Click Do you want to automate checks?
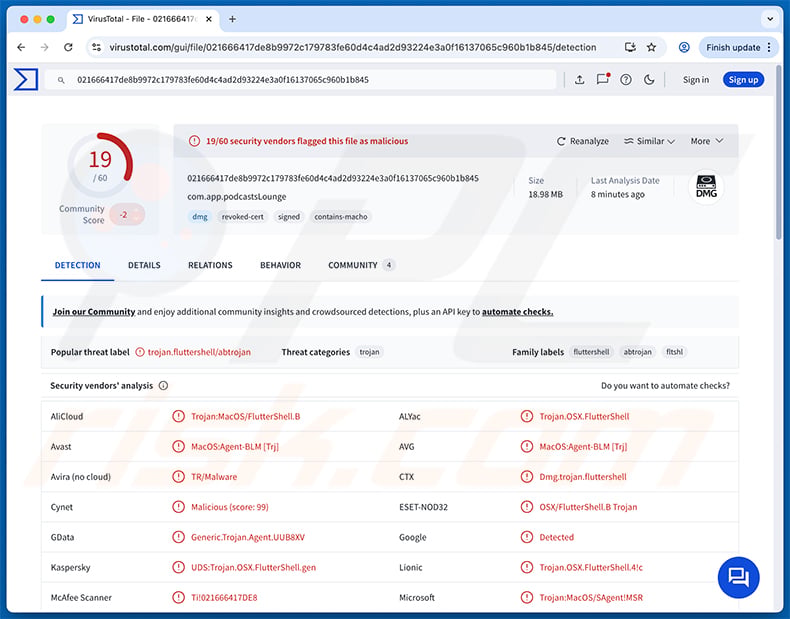This screenshot has width=790, height=619. click(x=665, y=385)
